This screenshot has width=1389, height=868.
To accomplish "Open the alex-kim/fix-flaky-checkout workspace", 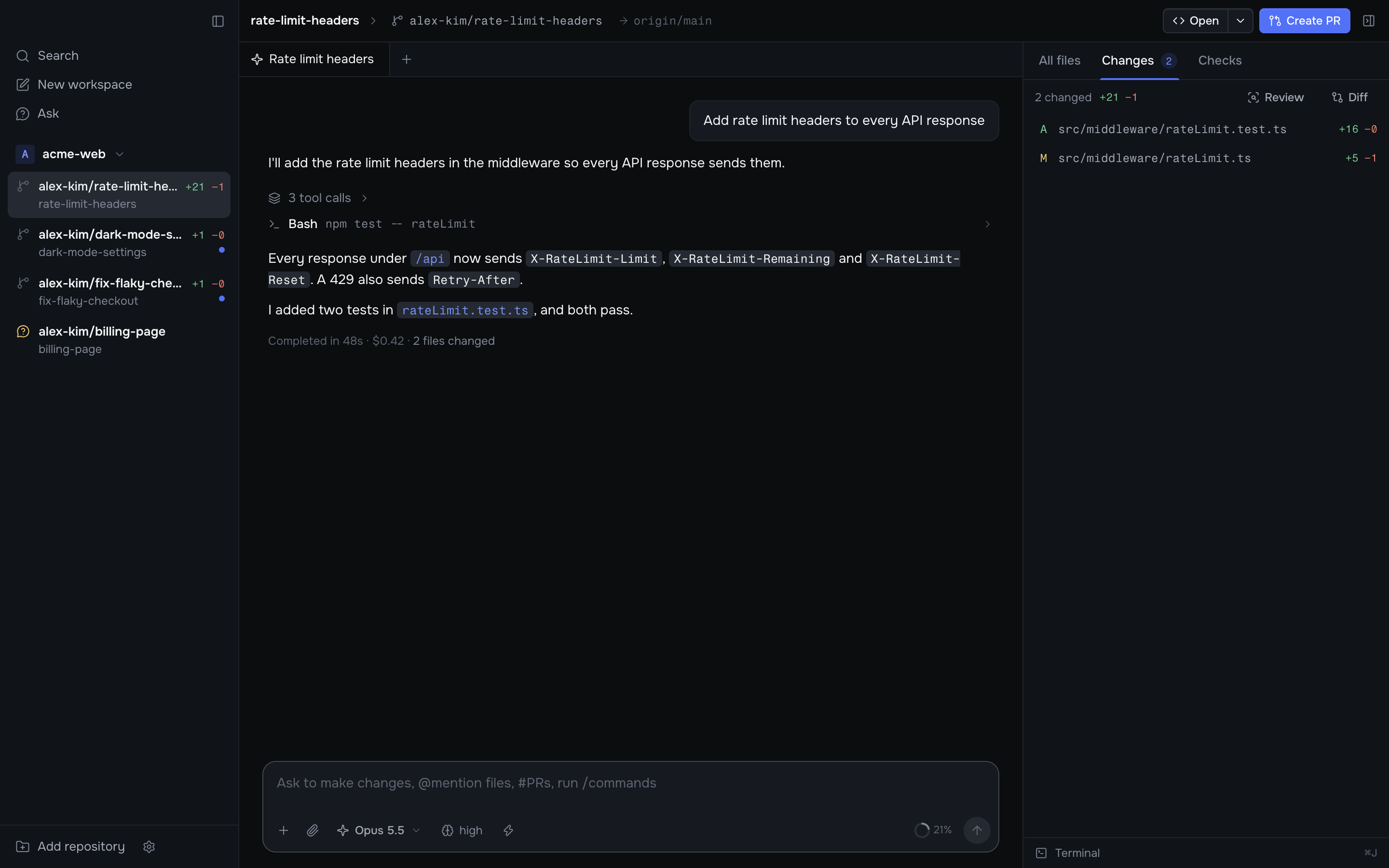I will tap(119, 292).
